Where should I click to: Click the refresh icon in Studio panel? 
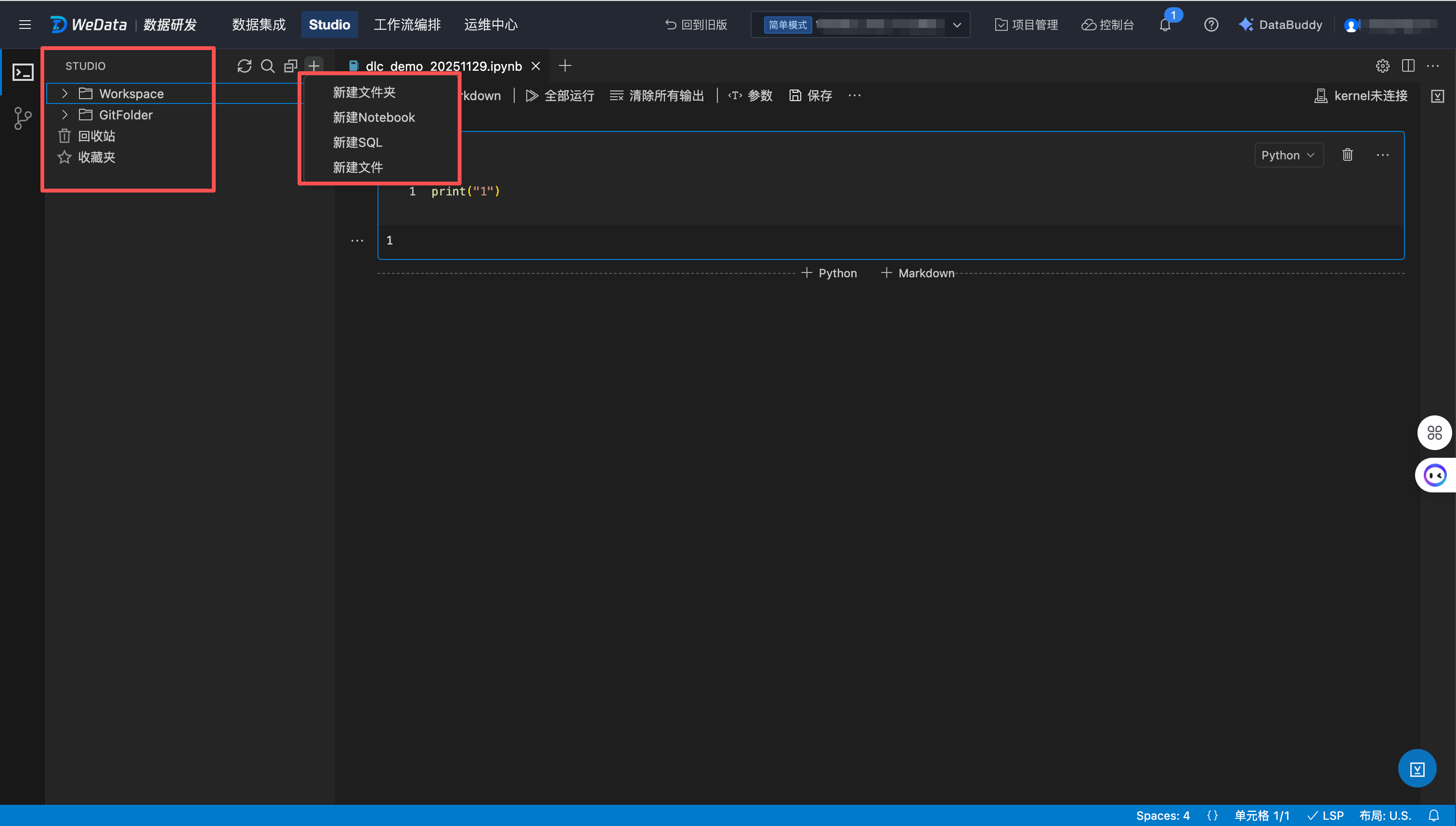tap(244, 66)
